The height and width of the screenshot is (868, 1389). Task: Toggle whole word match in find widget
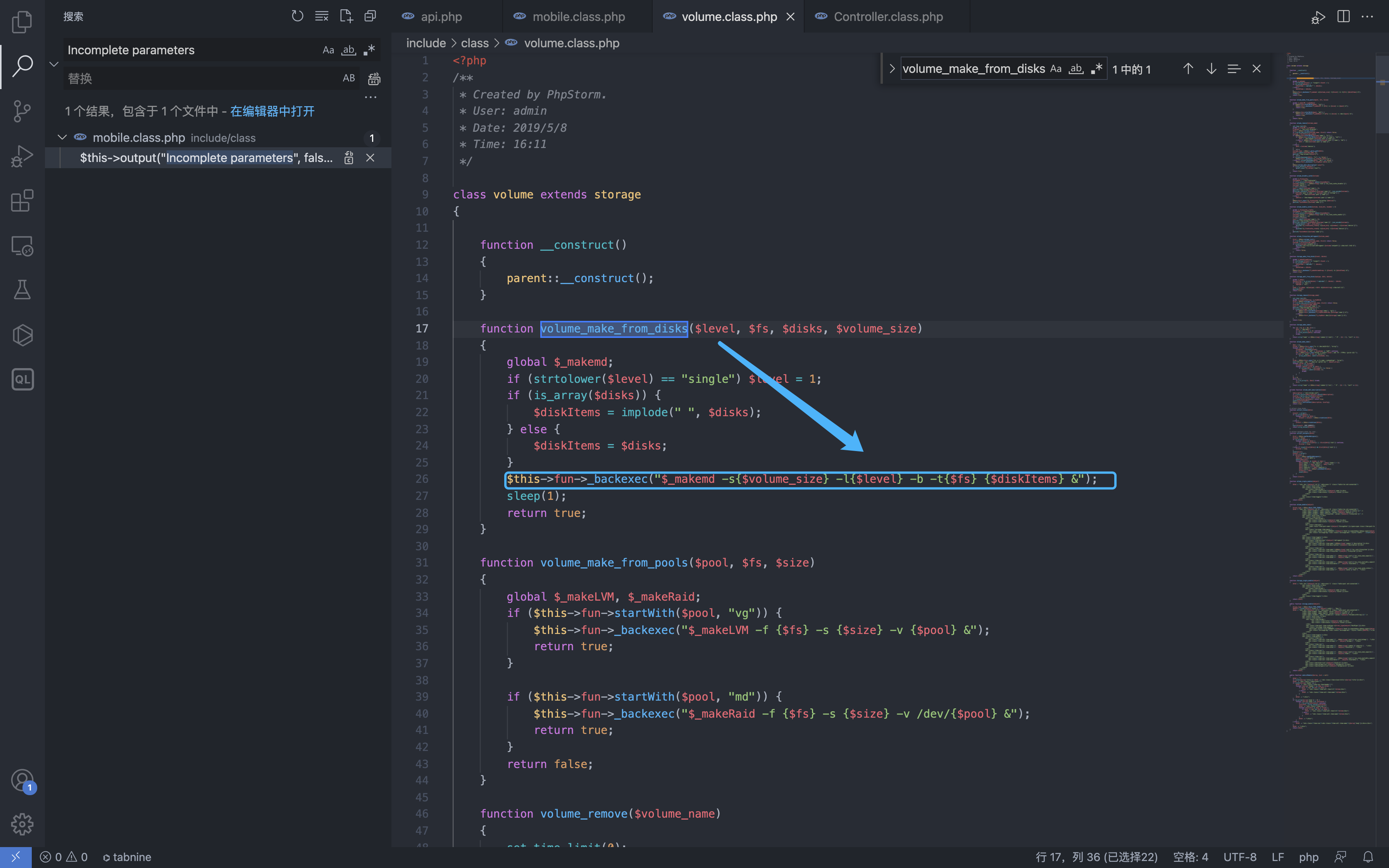point(1075,69)
